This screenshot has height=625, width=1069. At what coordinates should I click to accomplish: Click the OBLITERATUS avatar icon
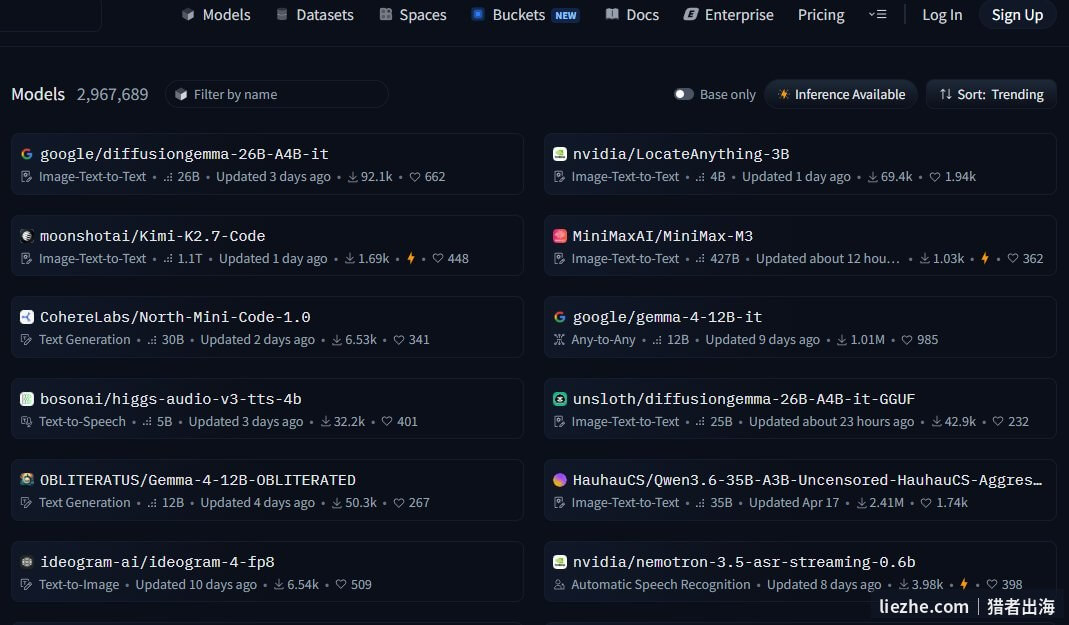point(27,479)
